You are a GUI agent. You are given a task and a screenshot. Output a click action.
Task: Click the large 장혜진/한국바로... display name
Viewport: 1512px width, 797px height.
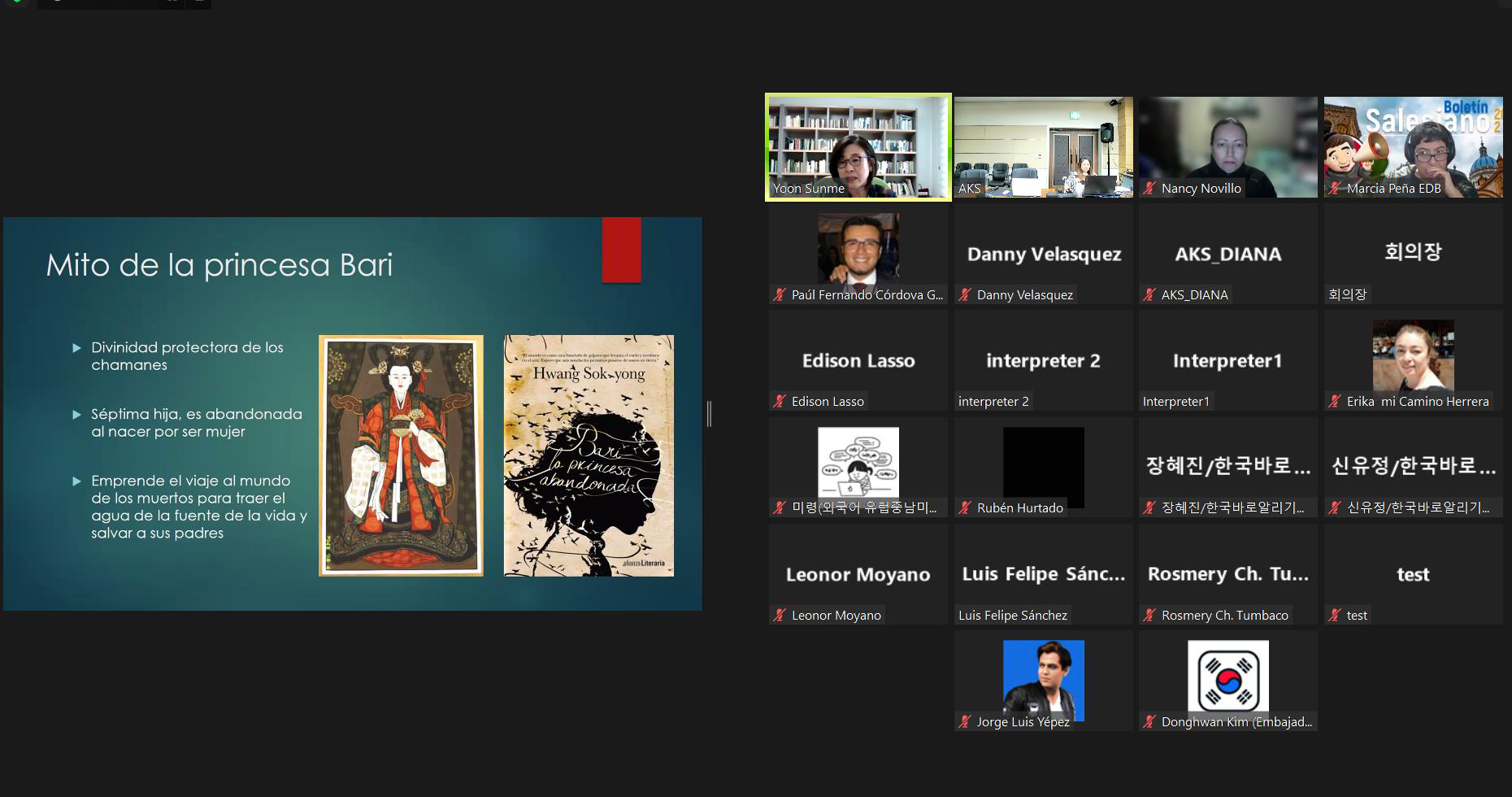pyautogui.click(x=1228, y=466)
